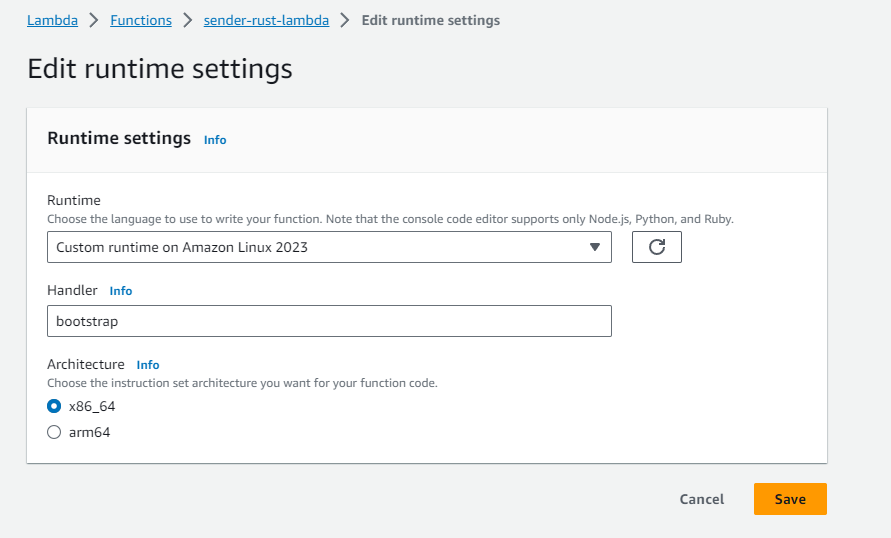The image size is (891, 538).
Task: Save the runtime settings
Action: pyautogui.click(x=790, y=499)
